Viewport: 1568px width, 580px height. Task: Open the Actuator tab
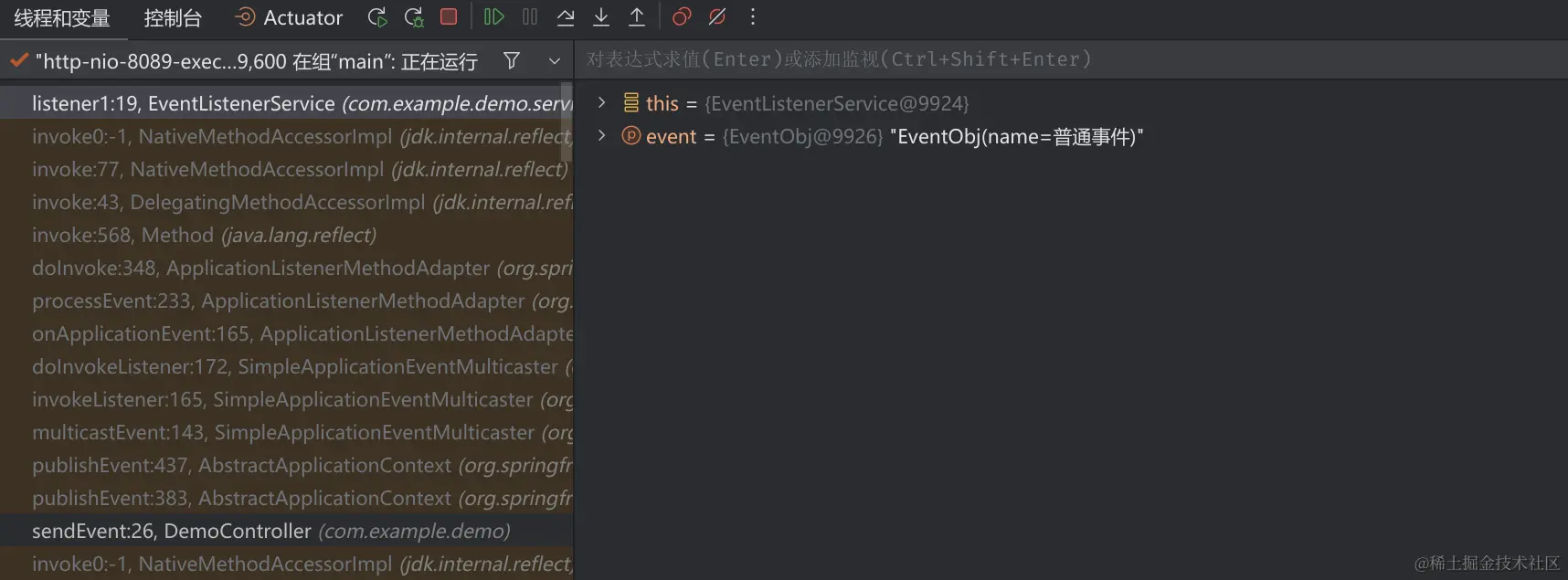289,18
